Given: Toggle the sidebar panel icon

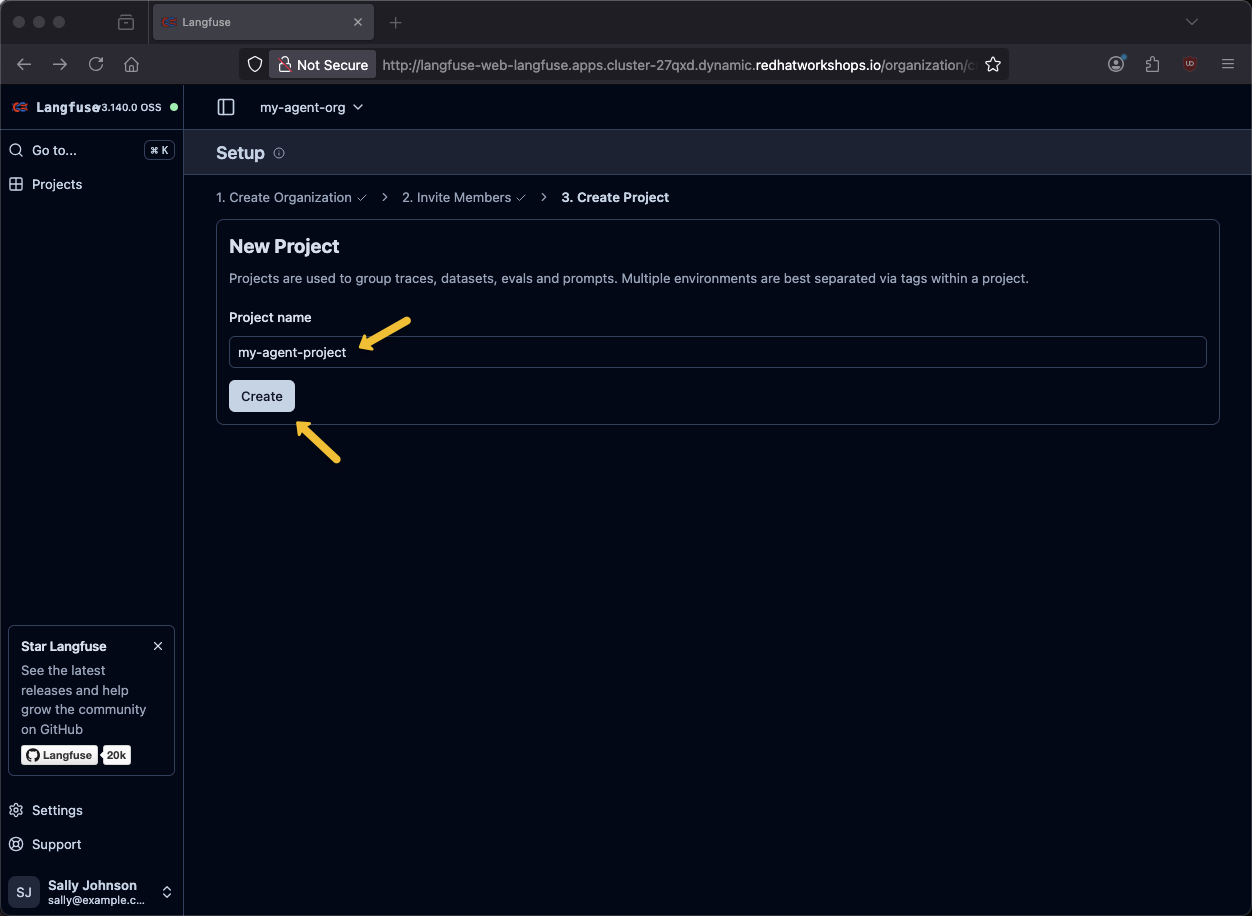Looking at the screenshot, I should (226, 107).
